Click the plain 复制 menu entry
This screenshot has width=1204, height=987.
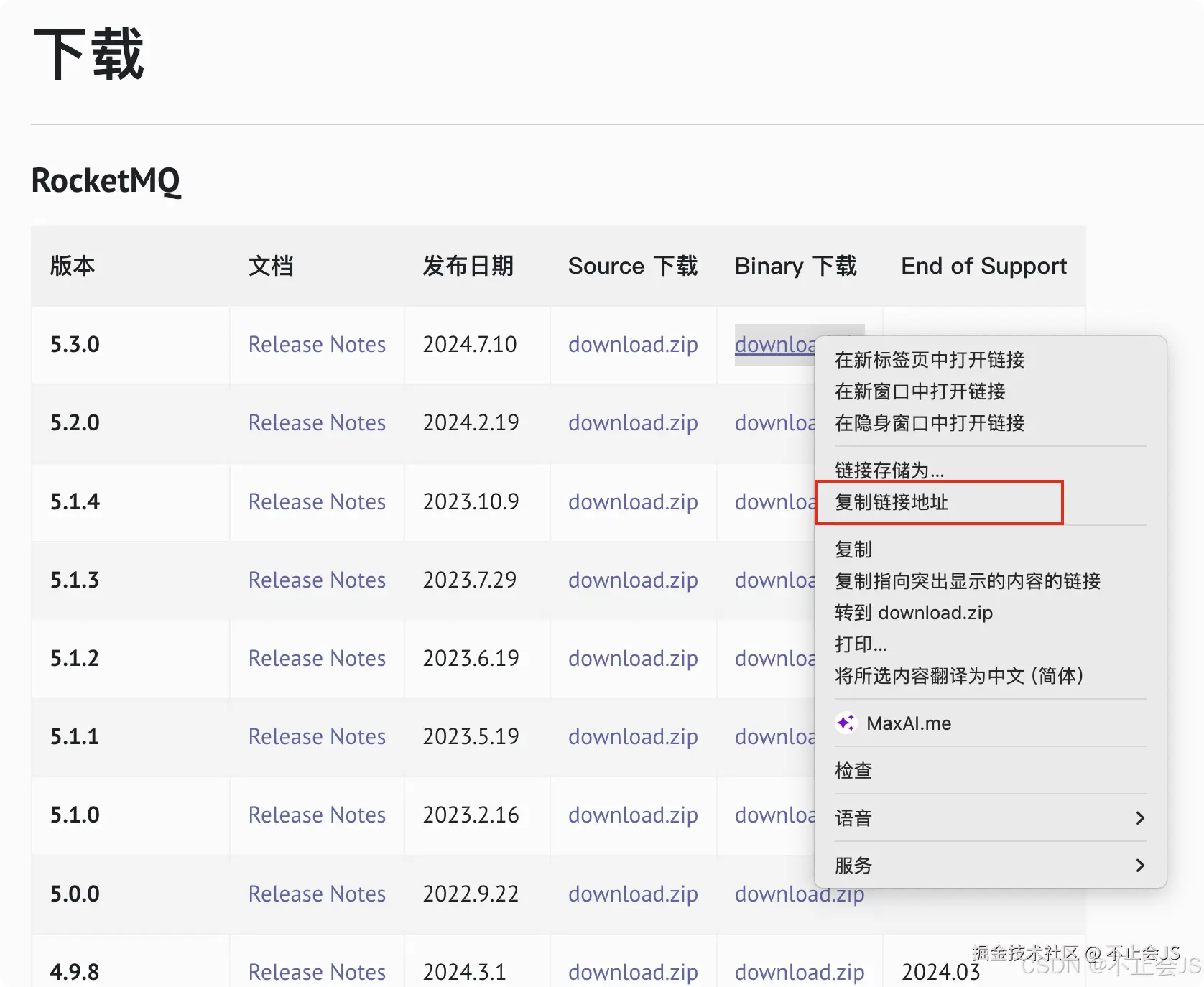tap(853, 549)
